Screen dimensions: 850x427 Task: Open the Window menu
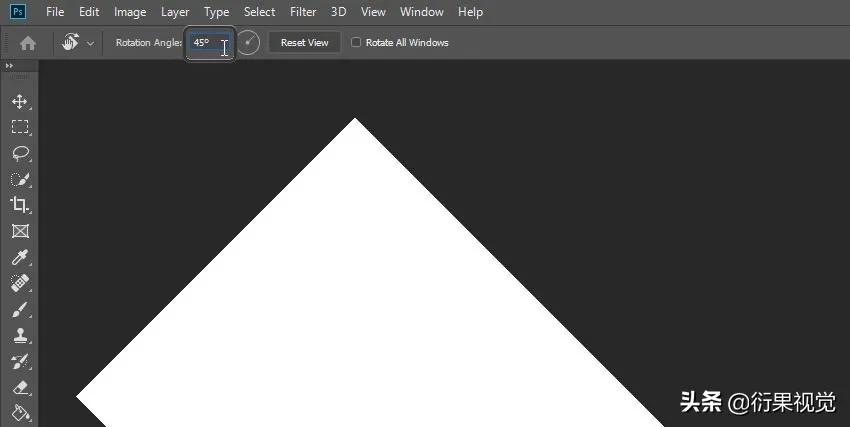(x=421, y=12)
